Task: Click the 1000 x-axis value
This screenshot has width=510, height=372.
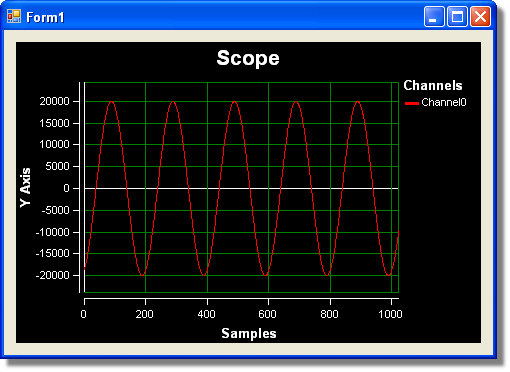Action: (390, 314)
